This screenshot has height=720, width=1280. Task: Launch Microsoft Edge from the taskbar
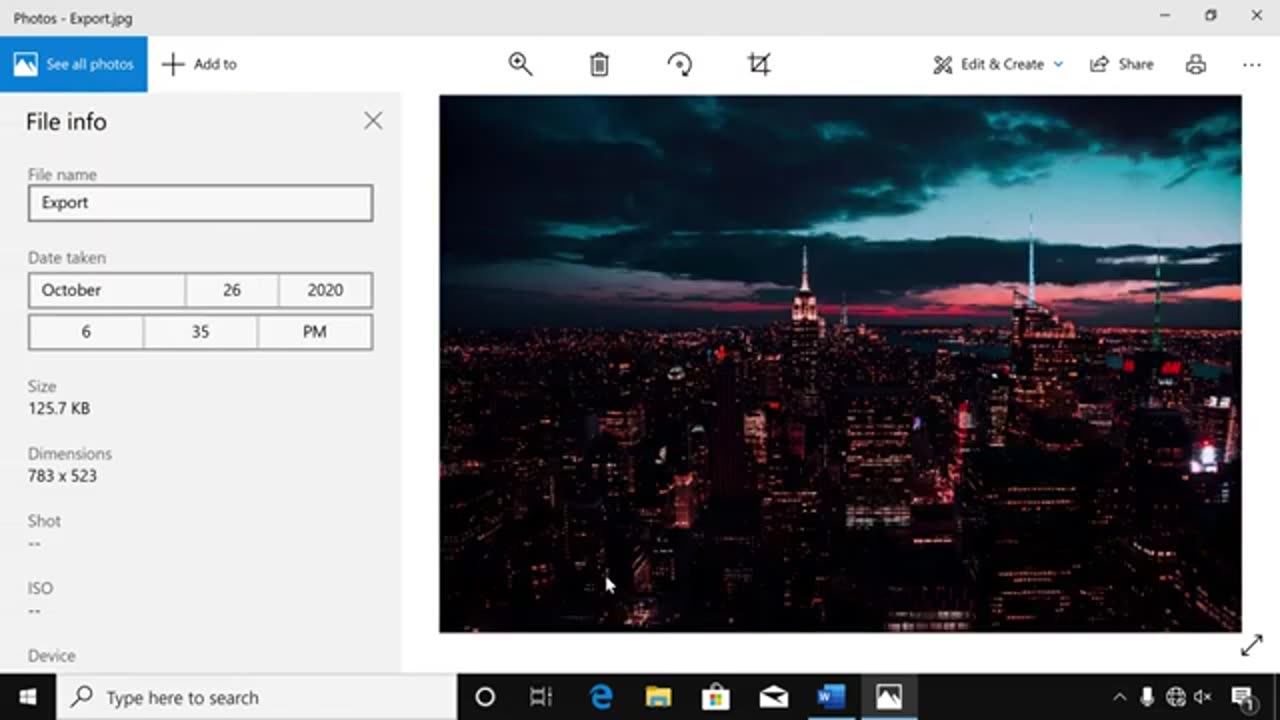point(601,697)
